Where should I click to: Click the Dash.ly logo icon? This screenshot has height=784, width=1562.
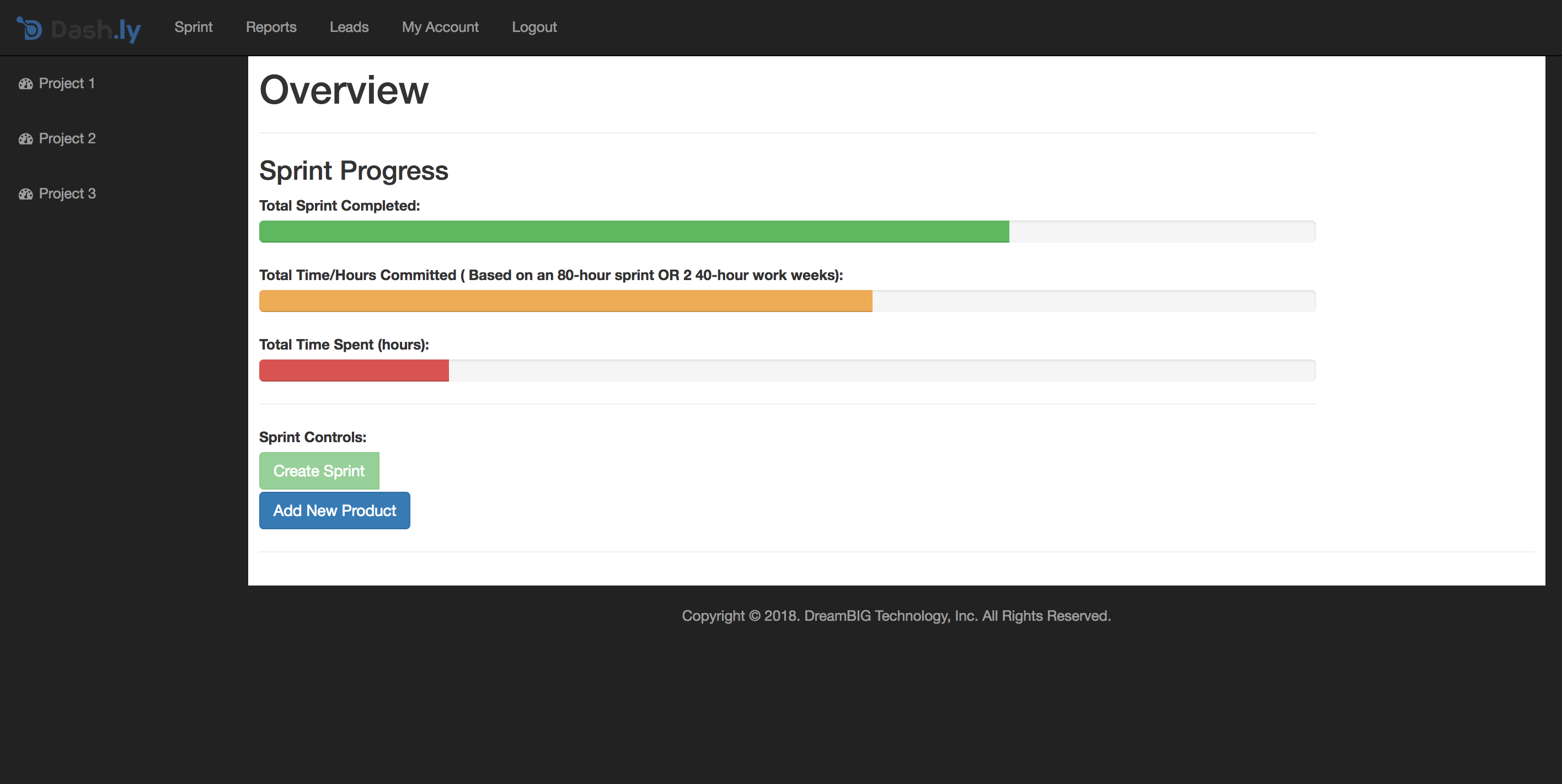(29, 28)
